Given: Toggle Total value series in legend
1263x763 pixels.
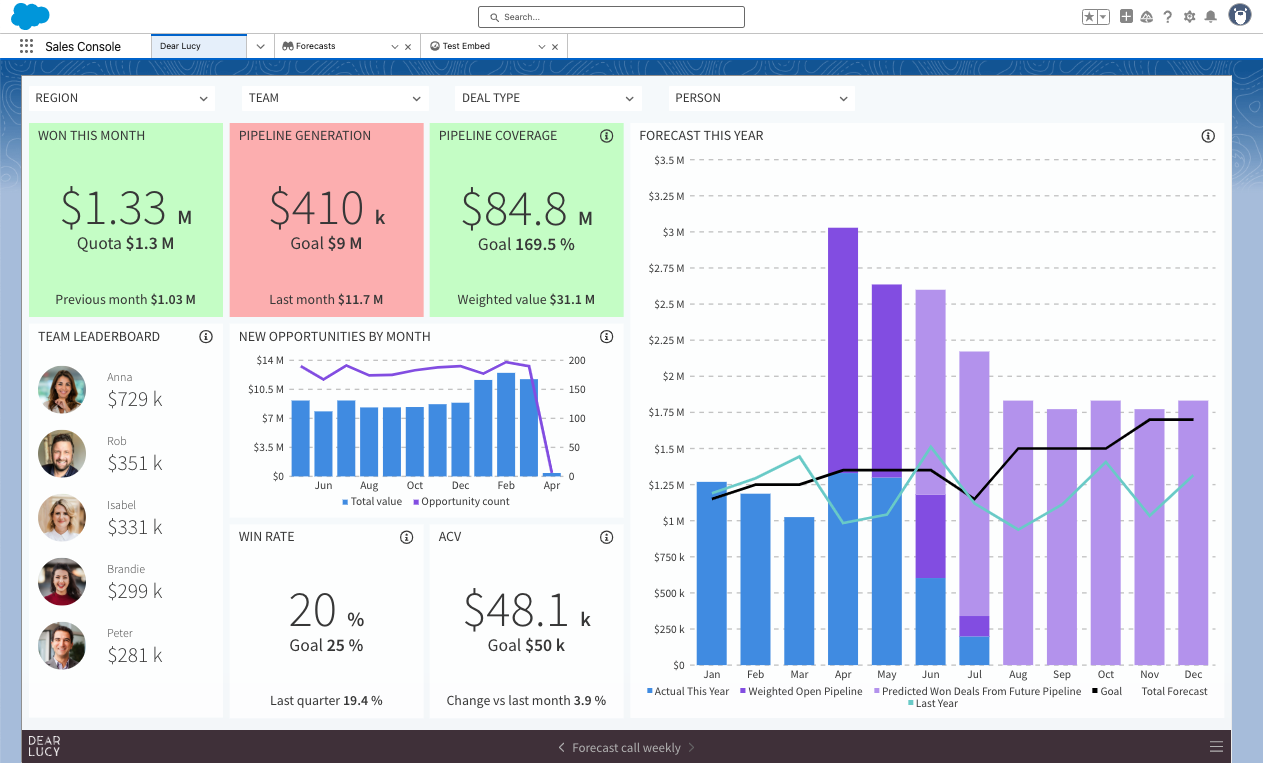Looking at the screenshot, I should [x=372, y=502].
